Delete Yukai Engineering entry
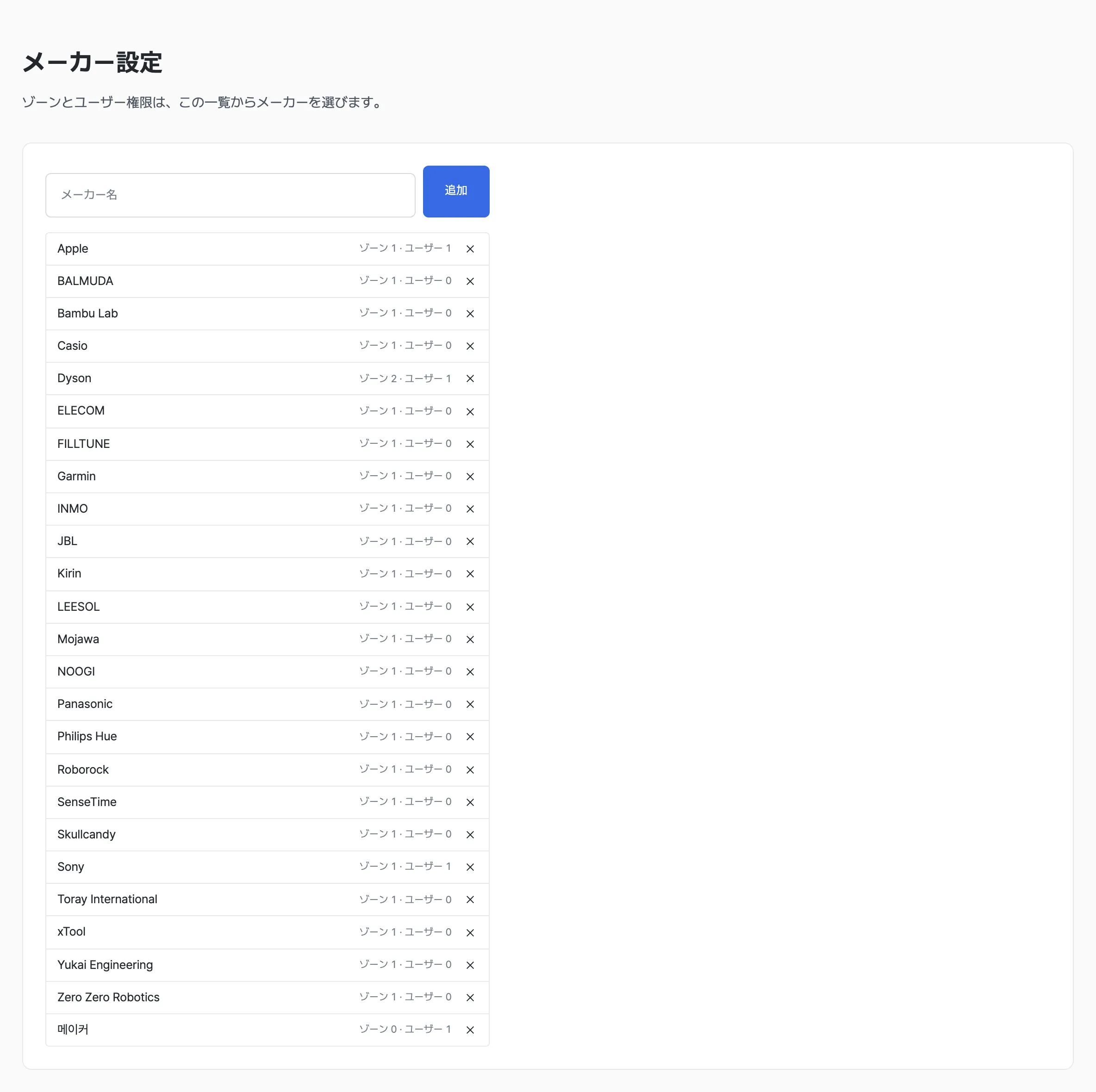This screenshot has width=1096, height=1092. click(x=470, y=965)
